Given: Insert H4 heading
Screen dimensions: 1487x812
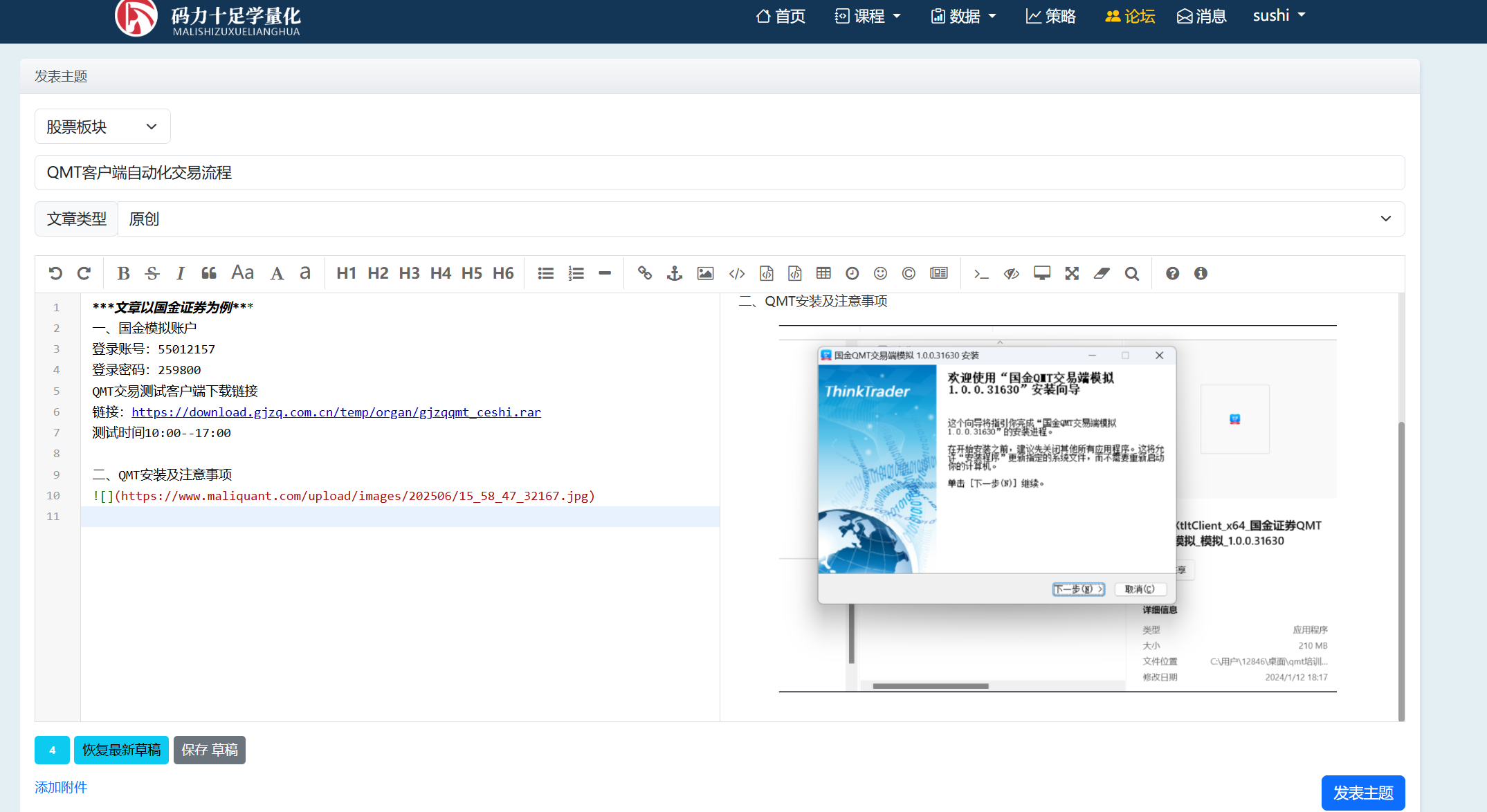Looking at the screenshot, I should tap(440, 273).
